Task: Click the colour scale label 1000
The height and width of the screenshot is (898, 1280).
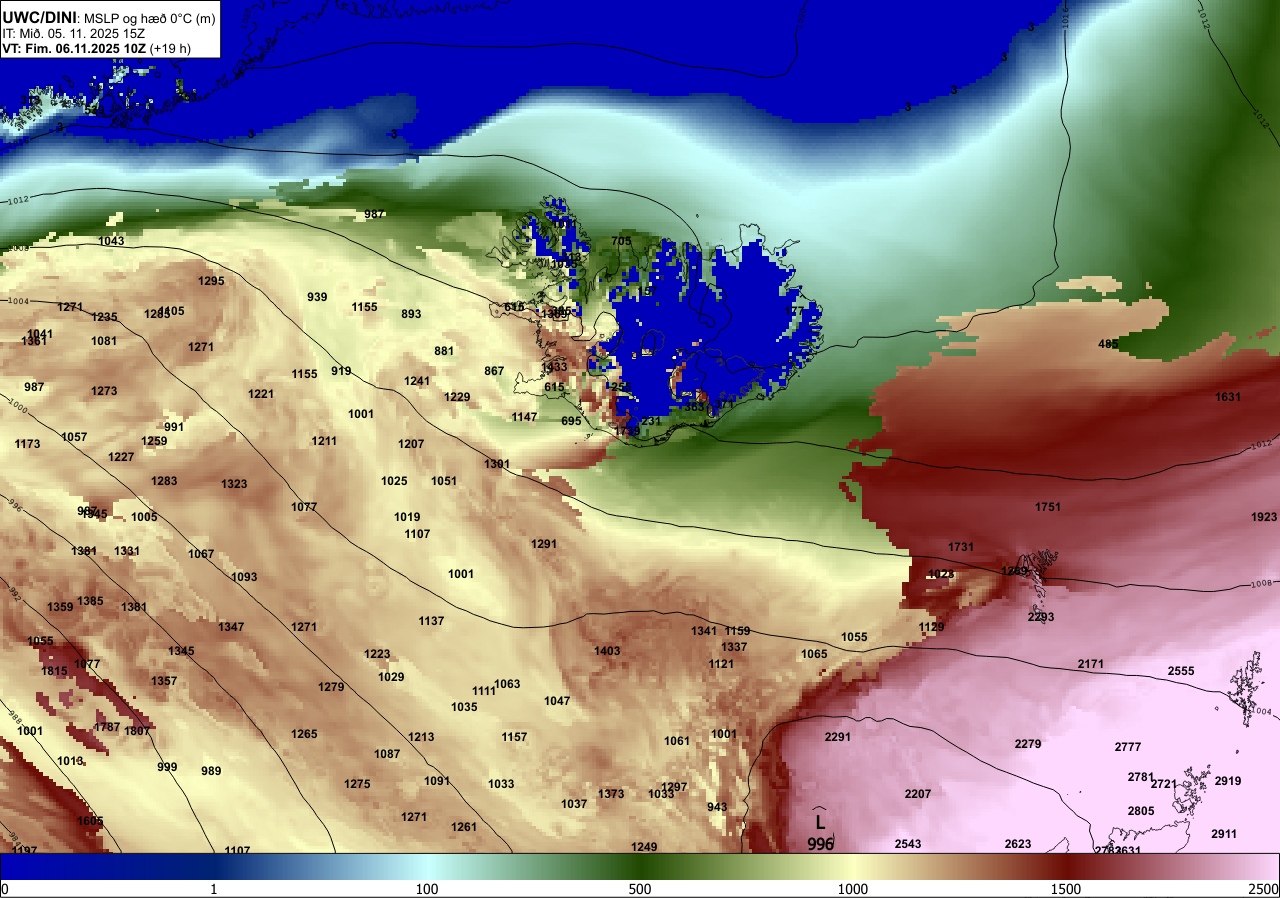Action: coord(852,889)
